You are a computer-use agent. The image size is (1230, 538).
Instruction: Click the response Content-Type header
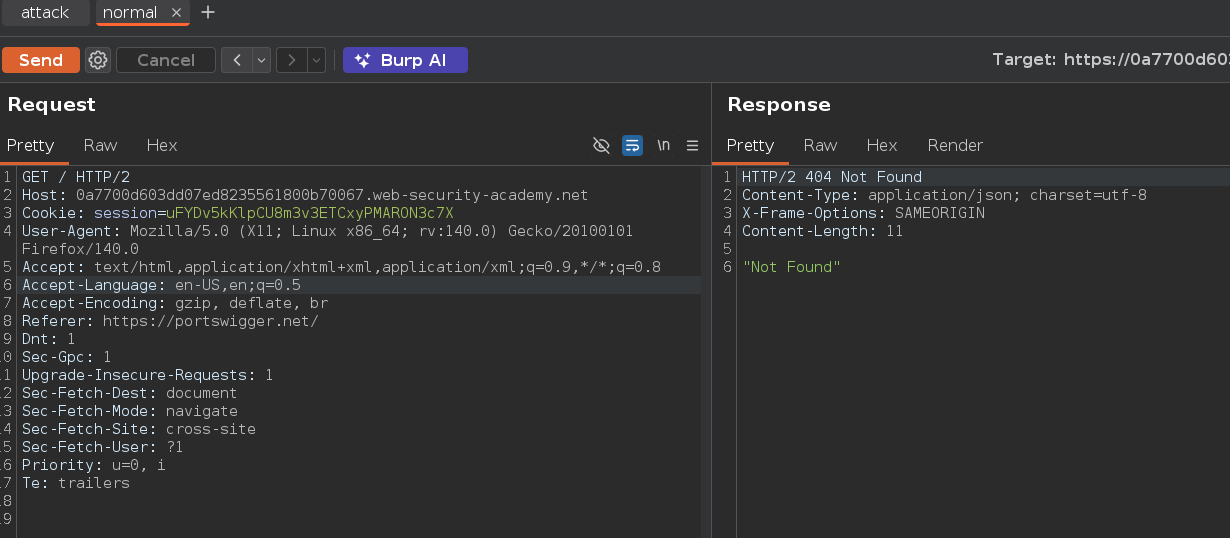pyautogui.click(x=944, y=195)
